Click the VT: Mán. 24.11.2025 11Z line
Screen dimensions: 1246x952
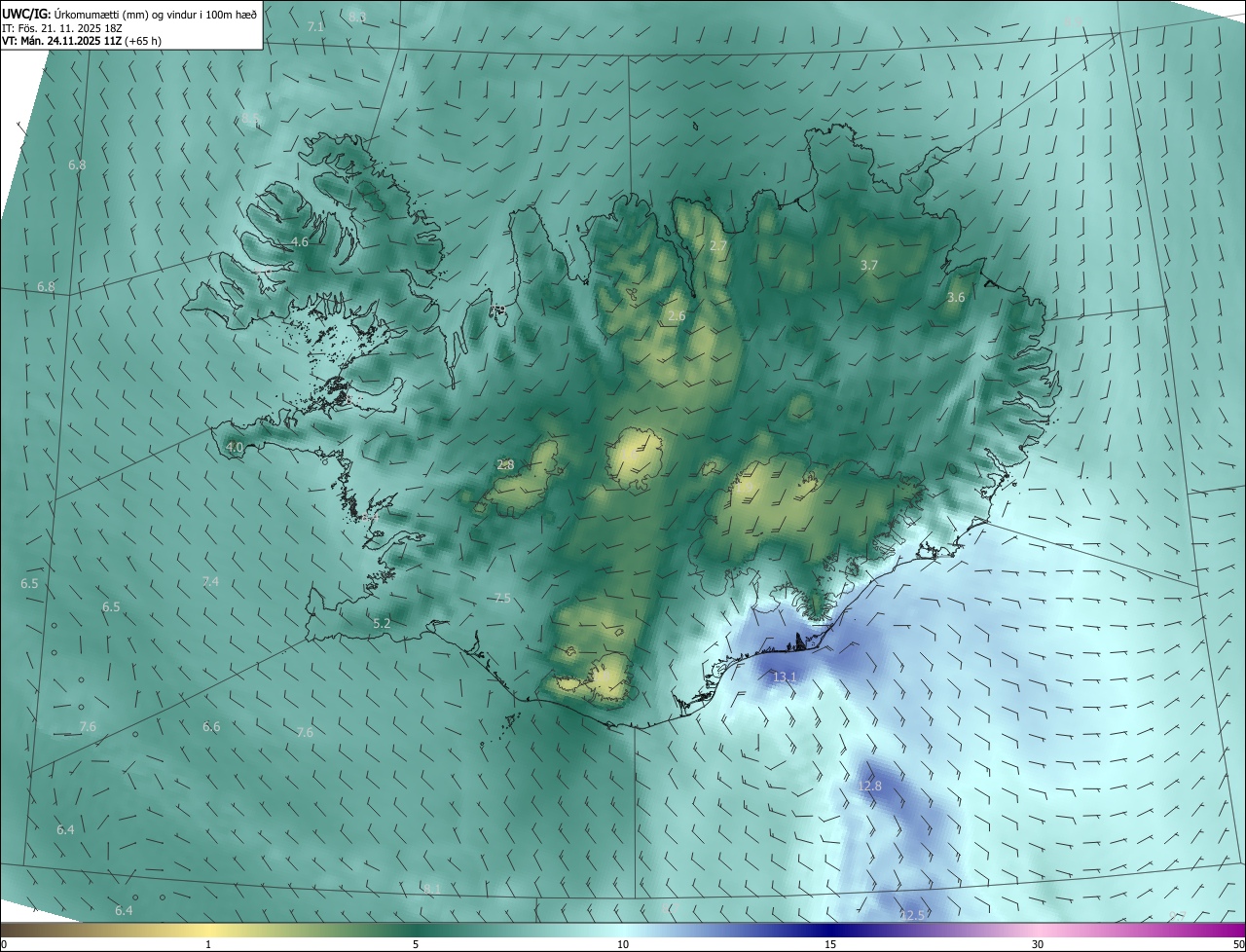(x=82, y=41)
